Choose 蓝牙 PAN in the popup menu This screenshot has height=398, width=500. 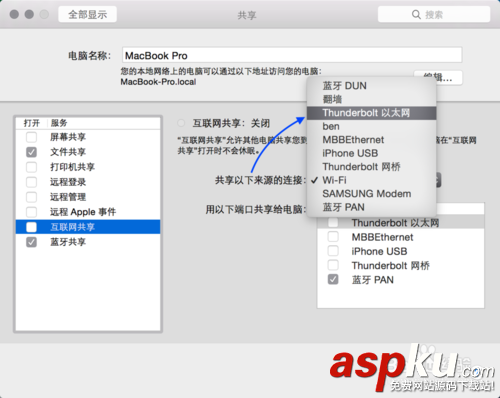coord(371,207)
